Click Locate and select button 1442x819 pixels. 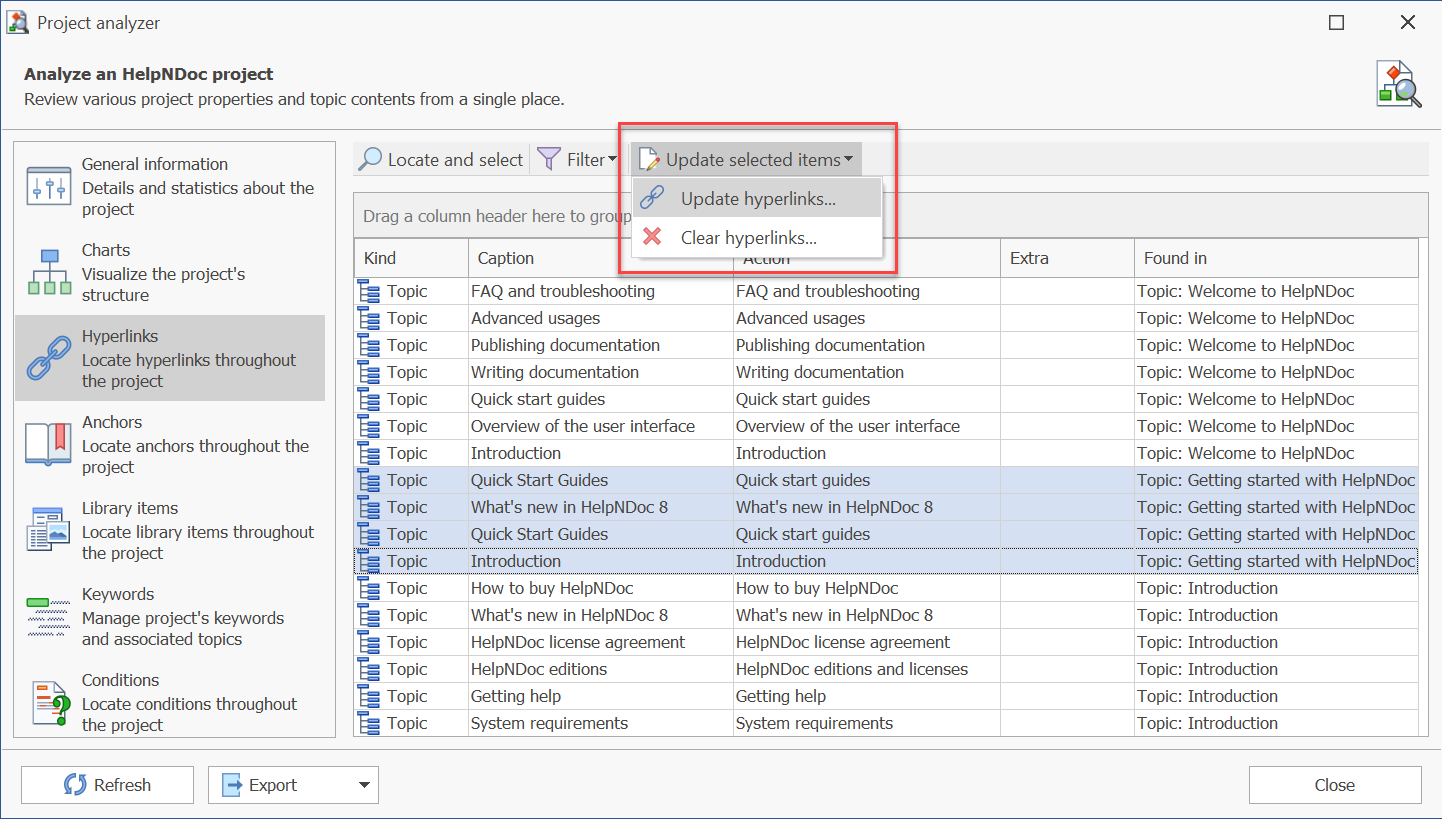441,160
